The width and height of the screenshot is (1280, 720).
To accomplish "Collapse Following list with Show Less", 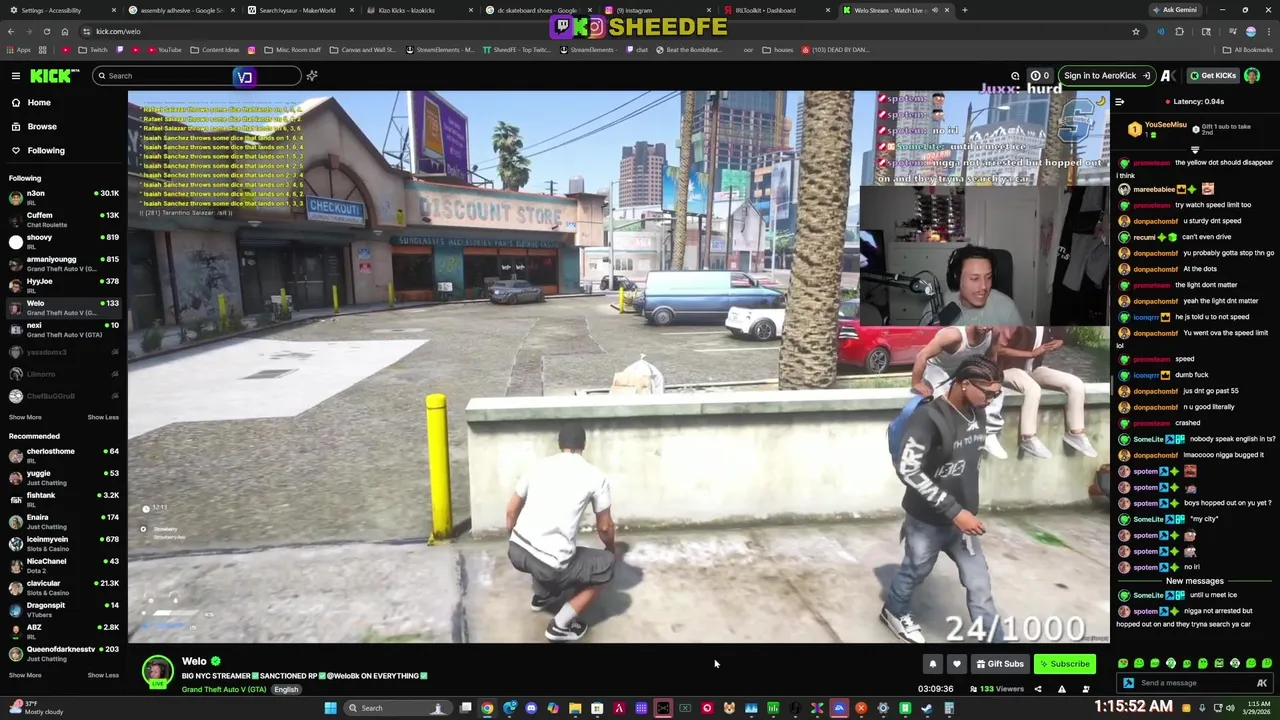I will point(103,417).
